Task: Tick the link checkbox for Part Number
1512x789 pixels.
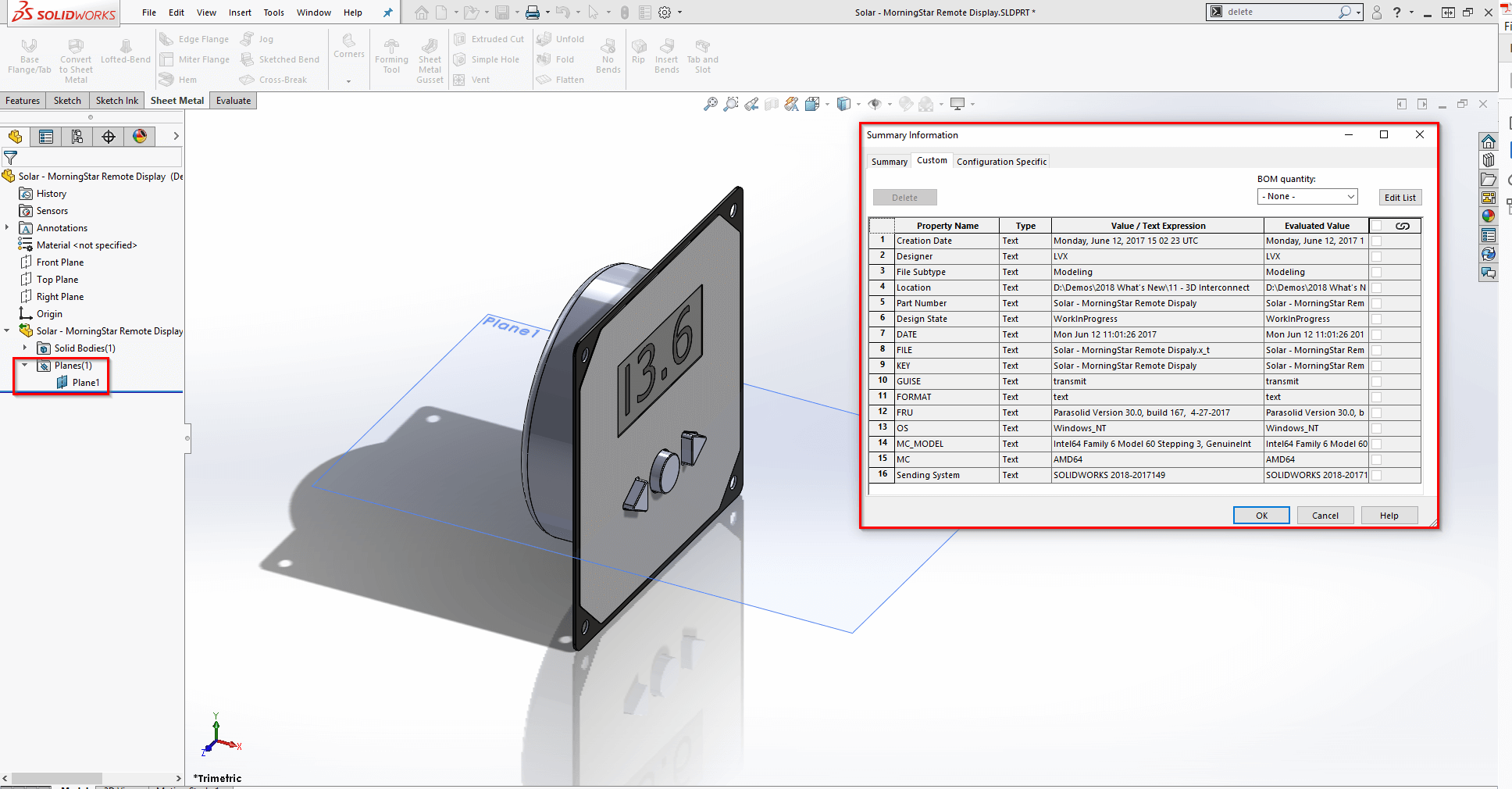Action: [x=1376, y=304]
